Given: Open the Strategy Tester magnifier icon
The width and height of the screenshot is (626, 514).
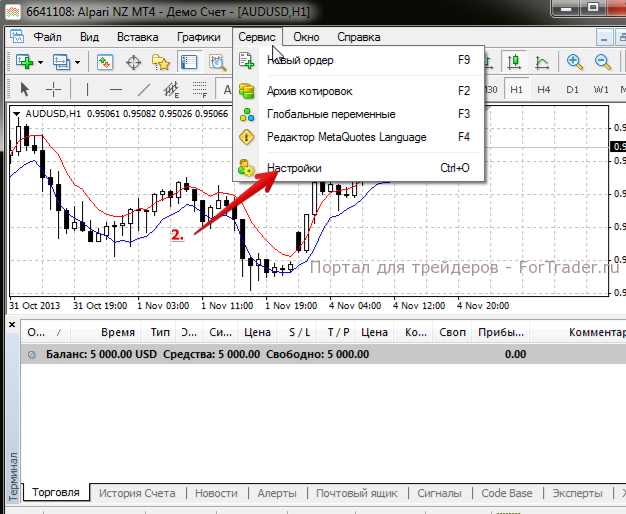Looking at the screenshot, I should pos(218,63).
